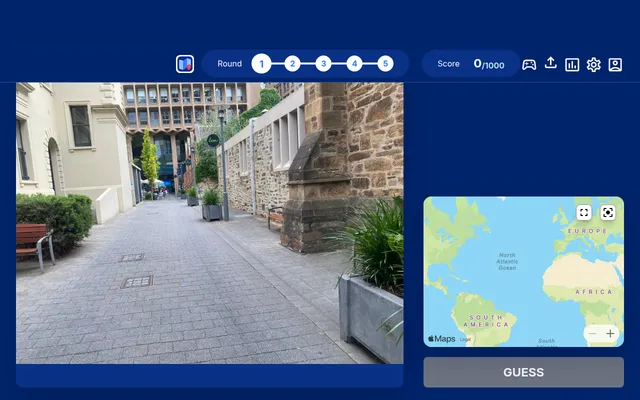Screen dimensions: 640x400
Task: Expand the map to fullscreen
Action: point(584,212)
